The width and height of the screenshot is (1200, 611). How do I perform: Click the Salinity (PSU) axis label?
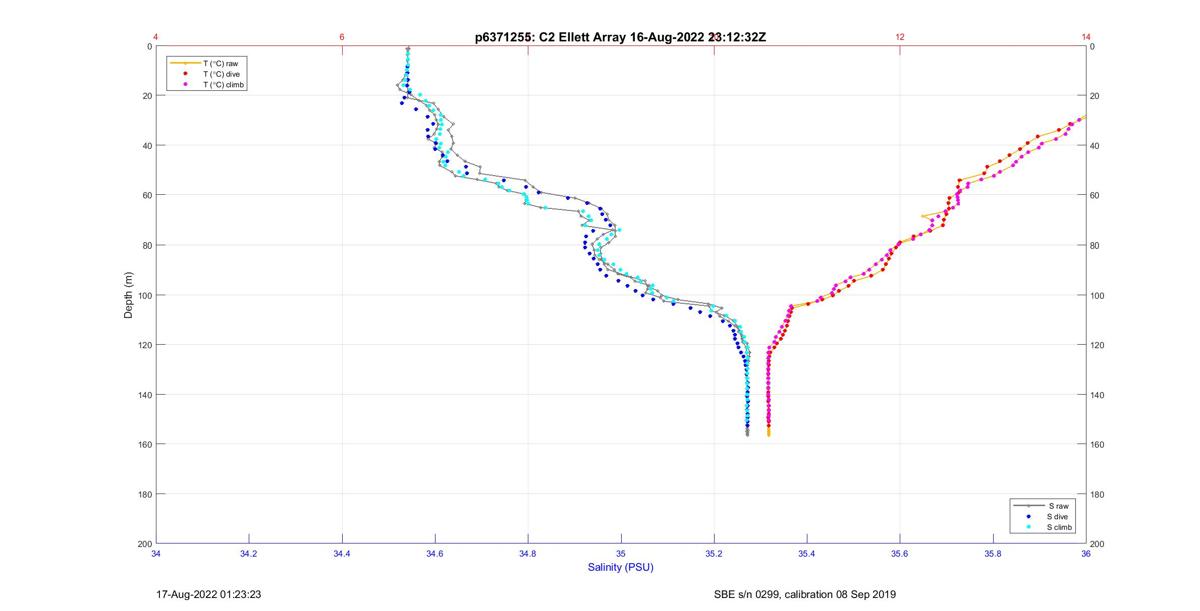coord(621,567)
